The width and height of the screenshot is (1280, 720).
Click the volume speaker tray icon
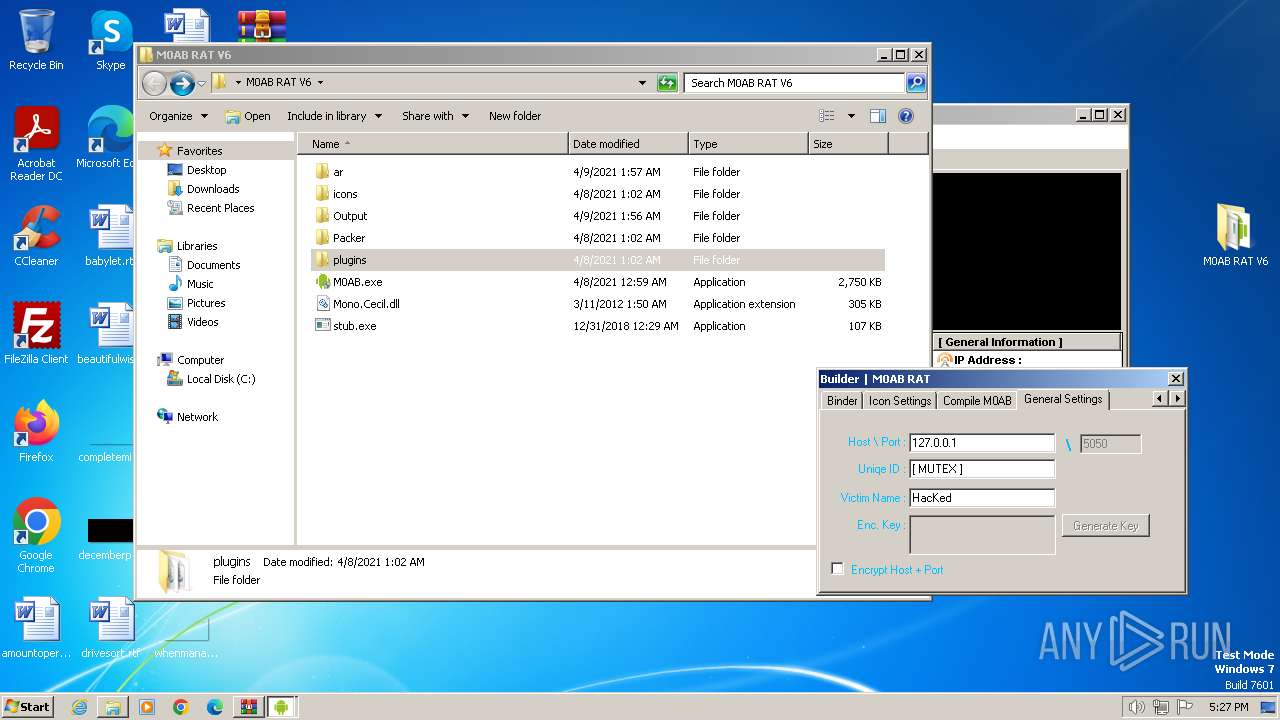(1135, 707)
